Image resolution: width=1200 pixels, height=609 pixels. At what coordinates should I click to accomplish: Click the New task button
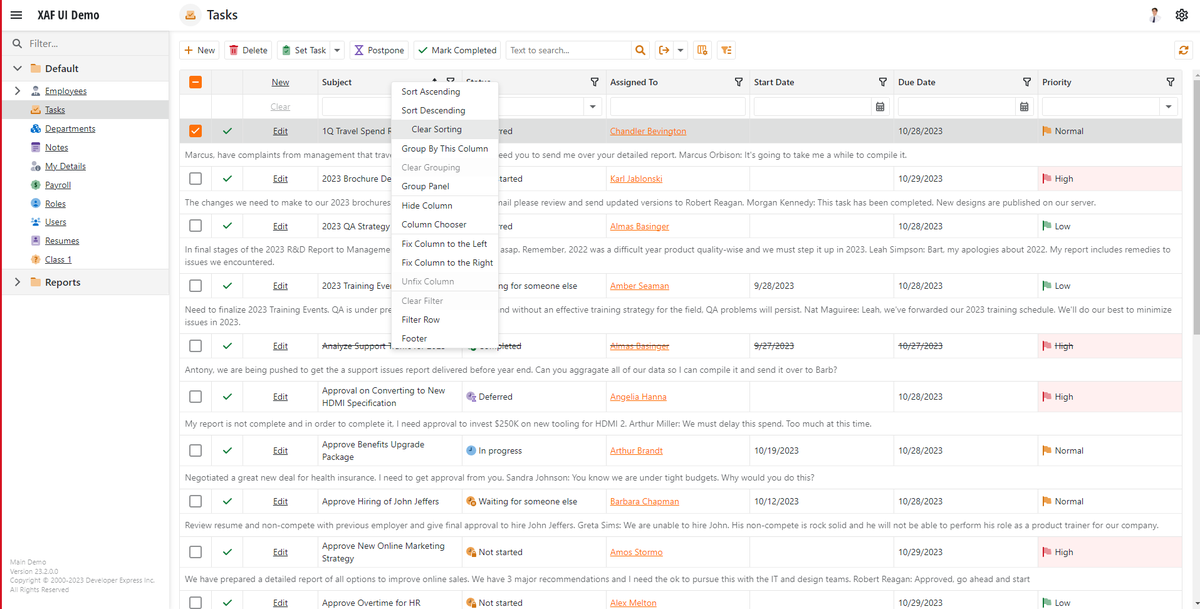200,50
